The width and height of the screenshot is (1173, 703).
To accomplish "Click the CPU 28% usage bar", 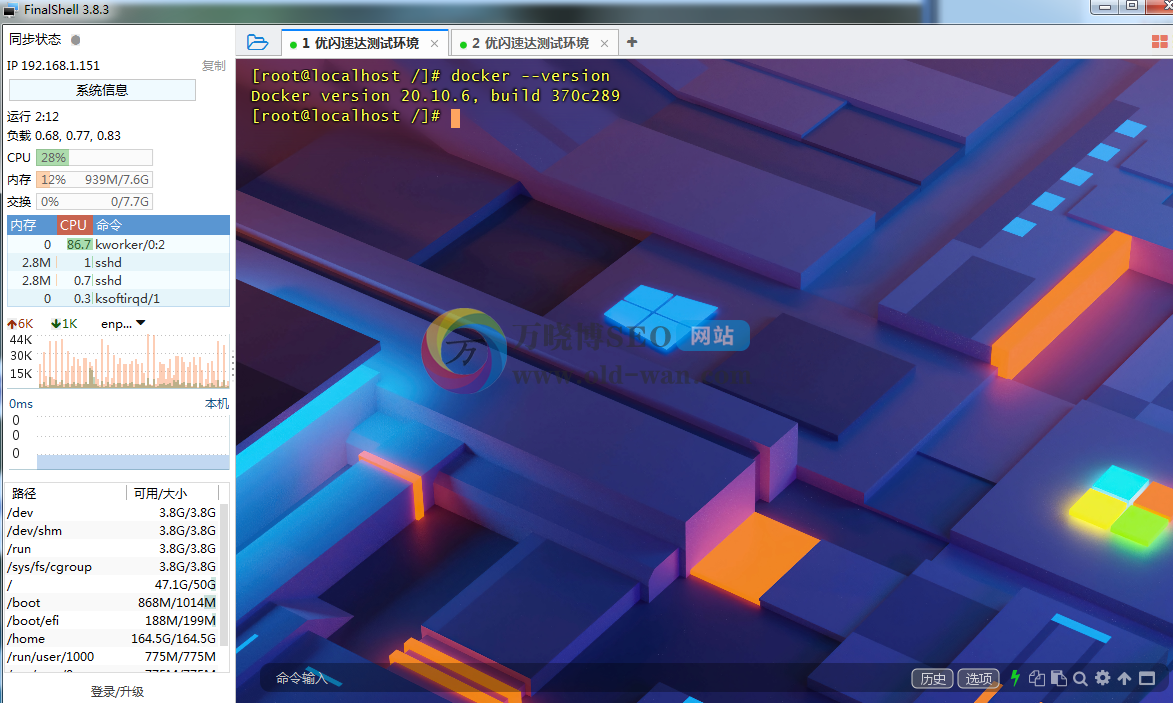I will coord(94,158).
